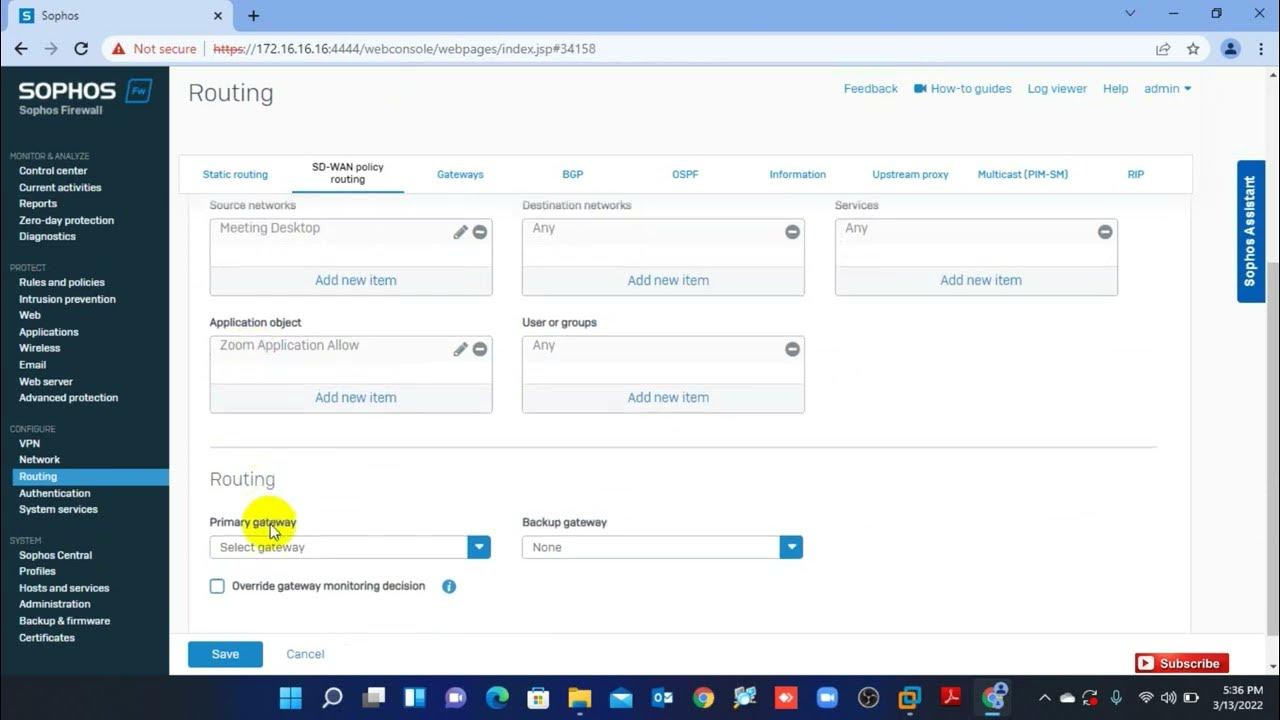Open a new browser tab
The image size is (1280, 720).
click(x=253, y=15)
